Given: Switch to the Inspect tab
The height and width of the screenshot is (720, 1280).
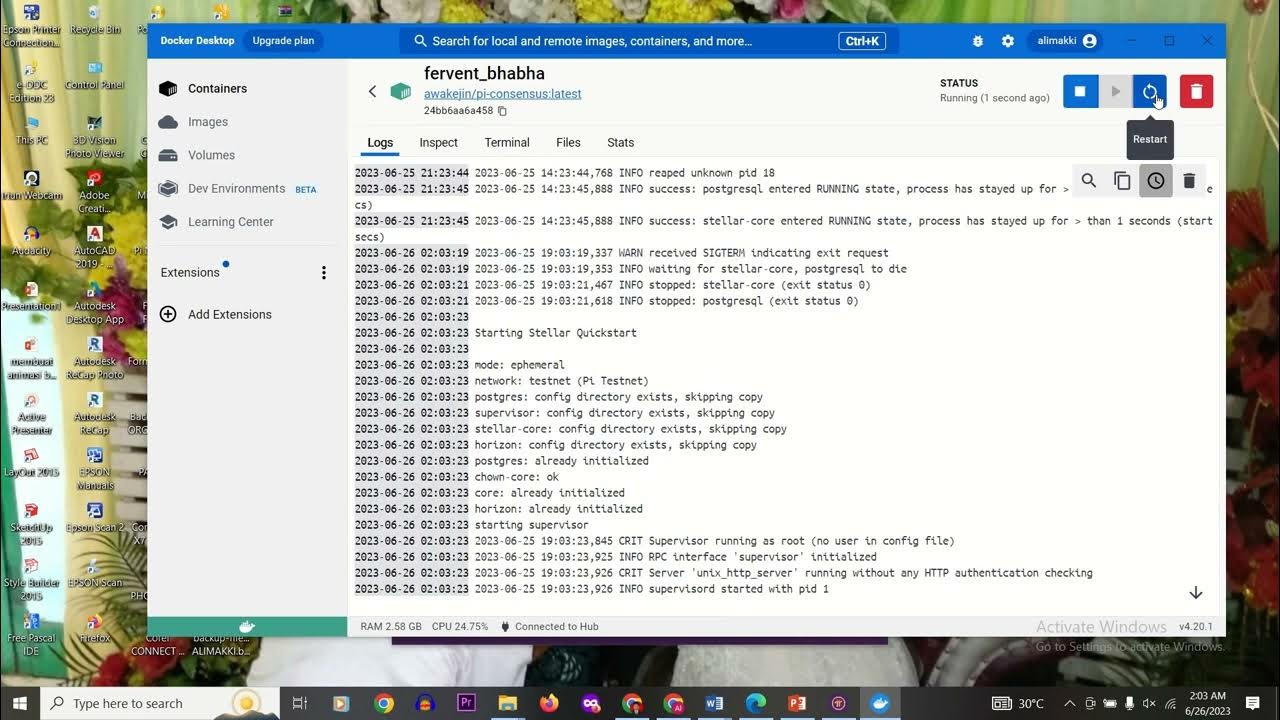Looking at the screenshot, I should pyautogui.click(x=438, y=143).
